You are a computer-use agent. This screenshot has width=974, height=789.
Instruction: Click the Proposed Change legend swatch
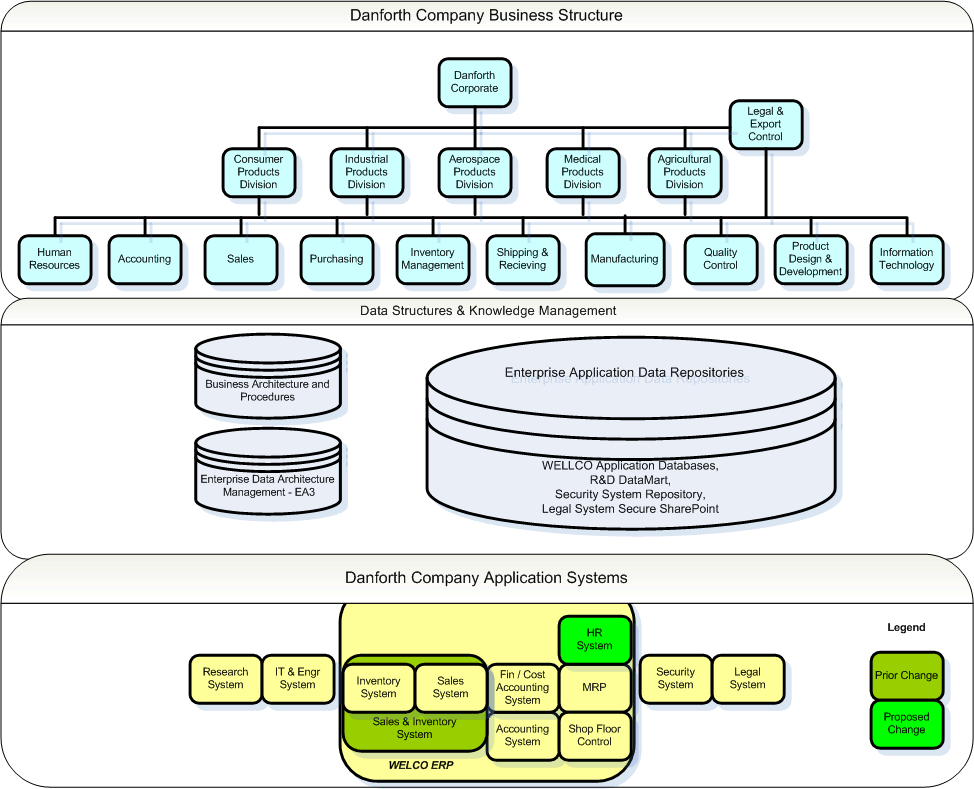(906, 723)
